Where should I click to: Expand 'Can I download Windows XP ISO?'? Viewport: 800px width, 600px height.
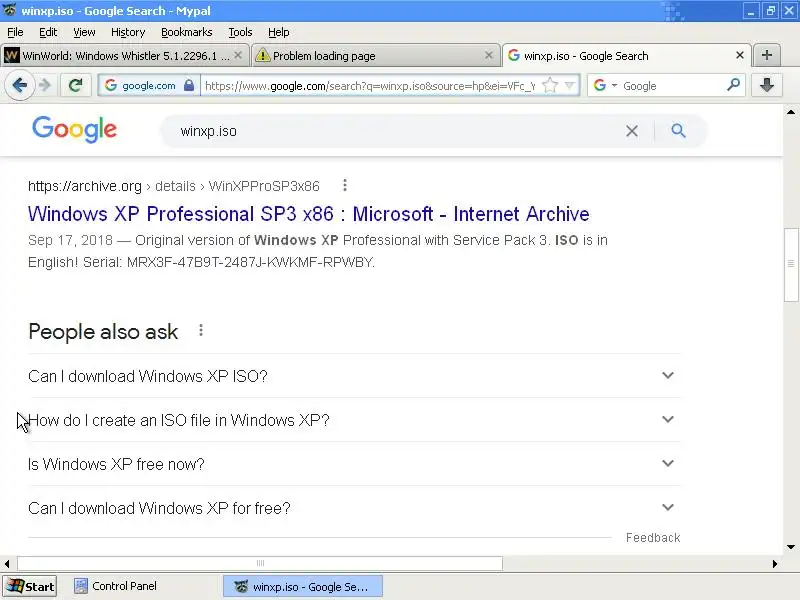click(354, 376)
